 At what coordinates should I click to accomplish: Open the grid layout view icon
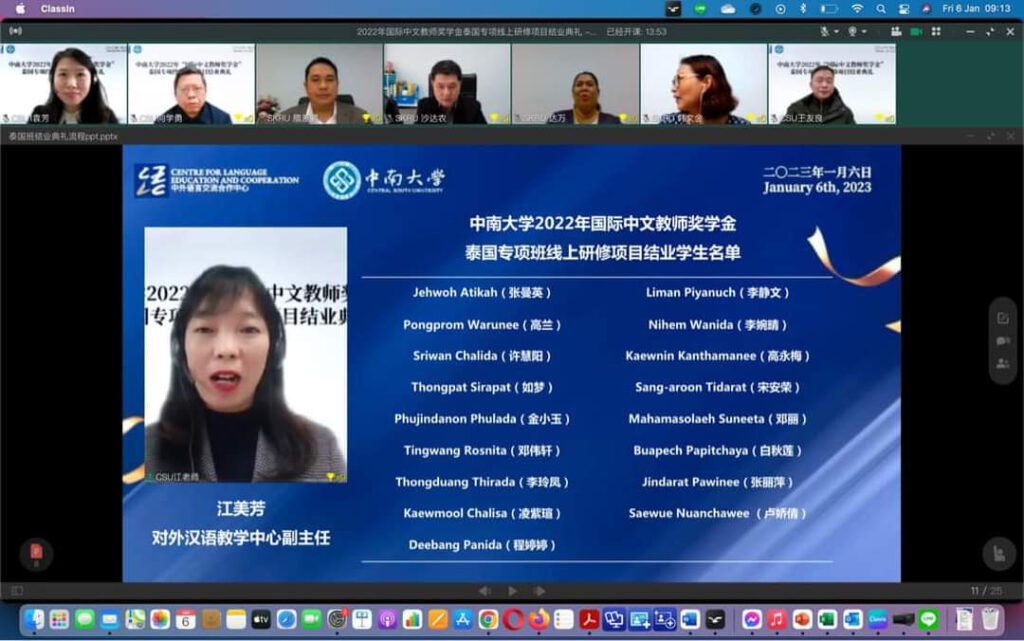pos(936,31)
